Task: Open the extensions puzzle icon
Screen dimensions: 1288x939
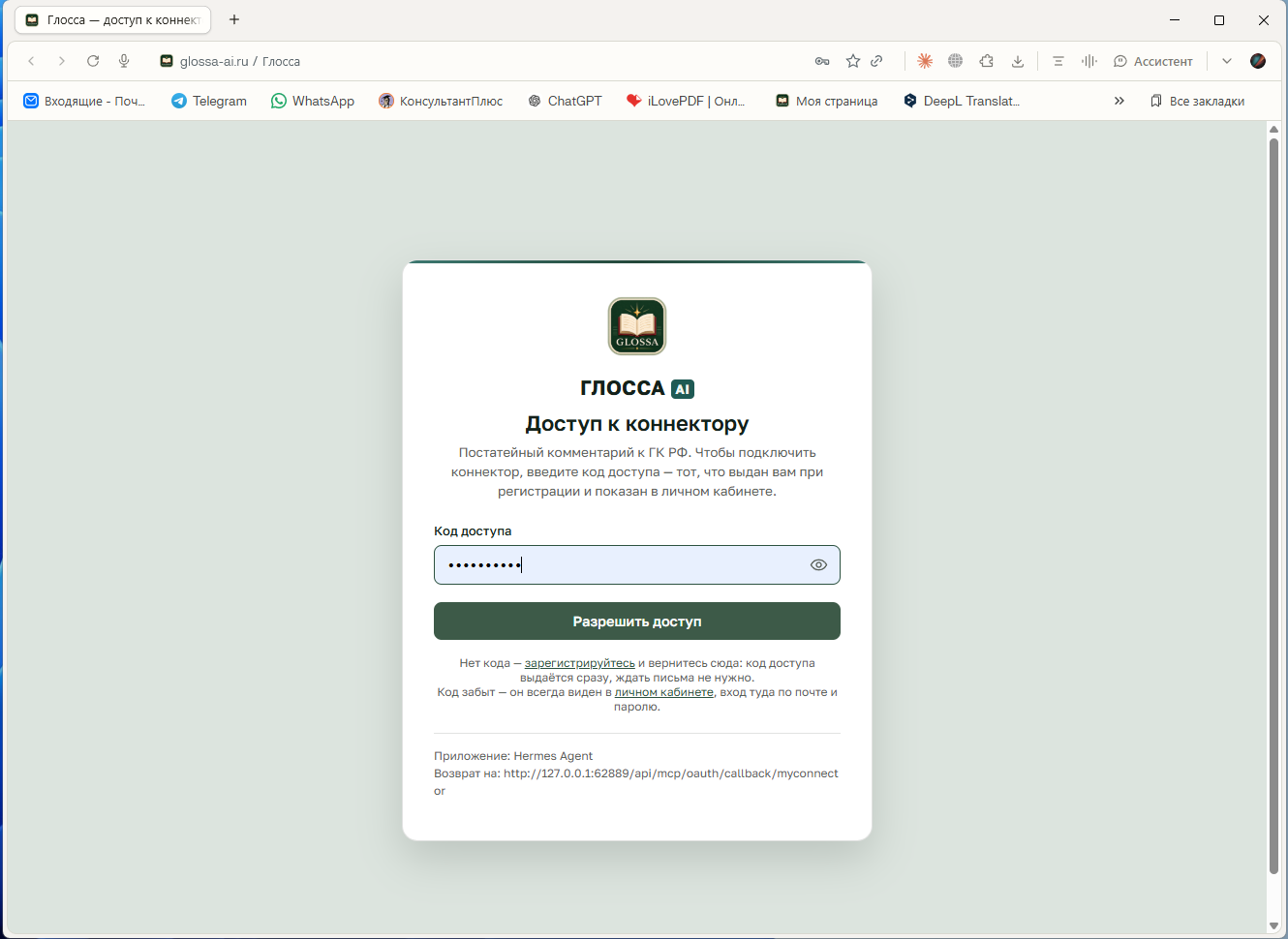Action: [x=987, y=61]
